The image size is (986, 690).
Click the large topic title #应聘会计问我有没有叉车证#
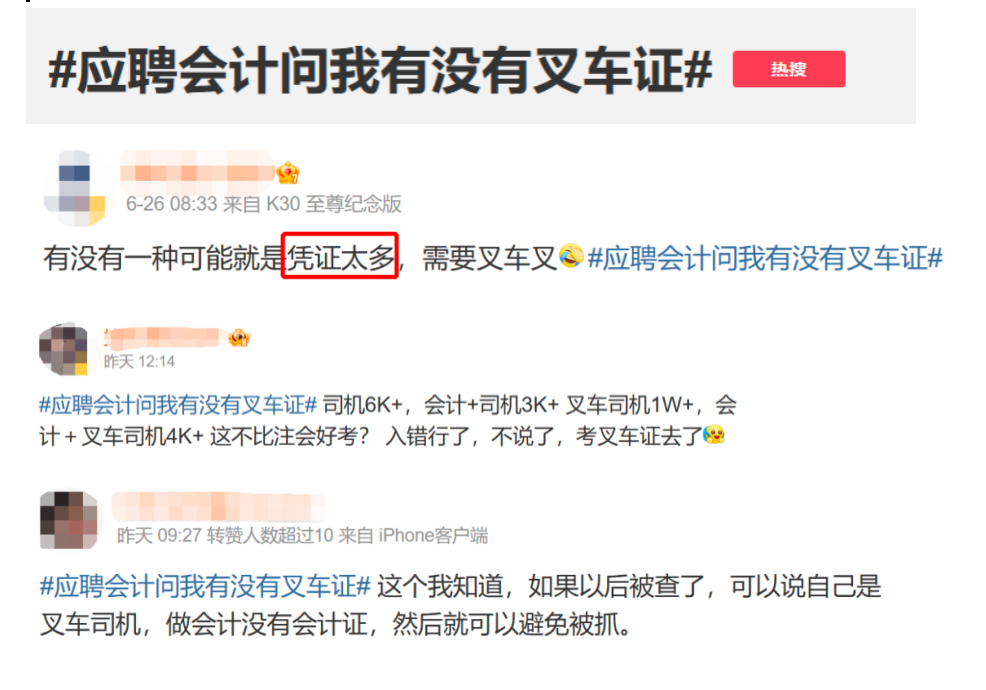380,70
